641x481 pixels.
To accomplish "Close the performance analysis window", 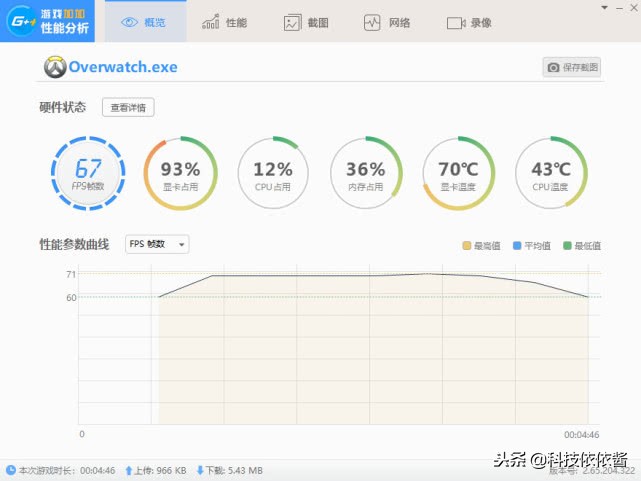I will point(634,8).
